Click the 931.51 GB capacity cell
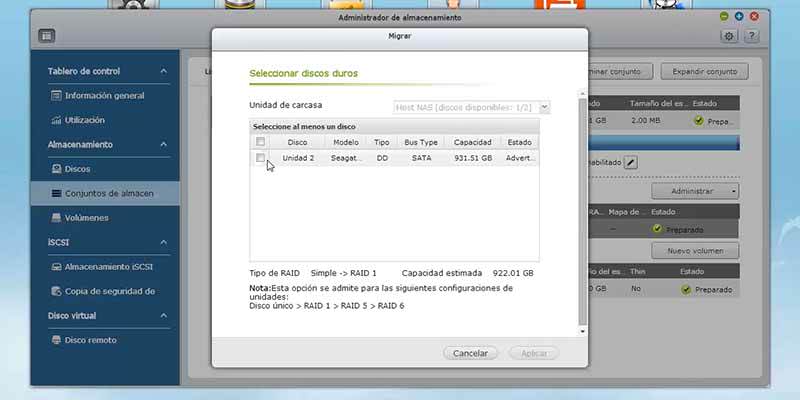800x400 pixels. tap(473, 158)
